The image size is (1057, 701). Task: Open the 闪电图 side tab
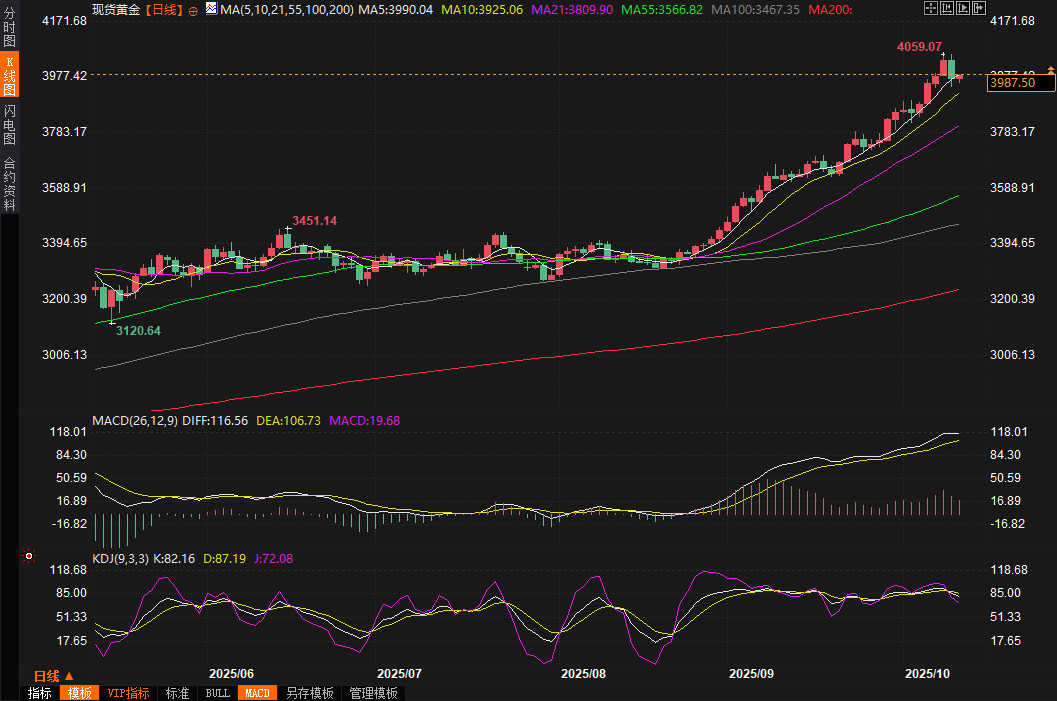pos(9,126)
